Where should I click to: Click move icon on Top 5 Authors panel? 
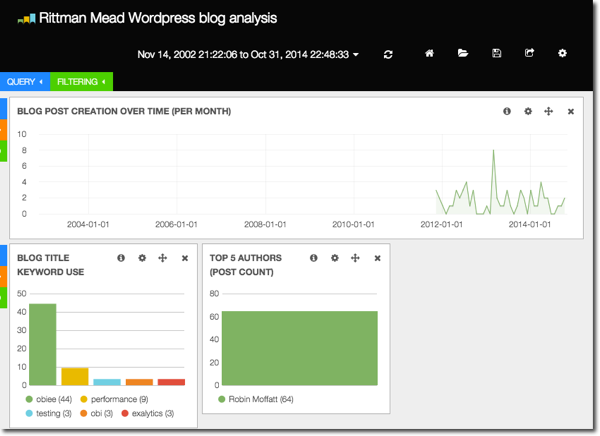point(356,258)
